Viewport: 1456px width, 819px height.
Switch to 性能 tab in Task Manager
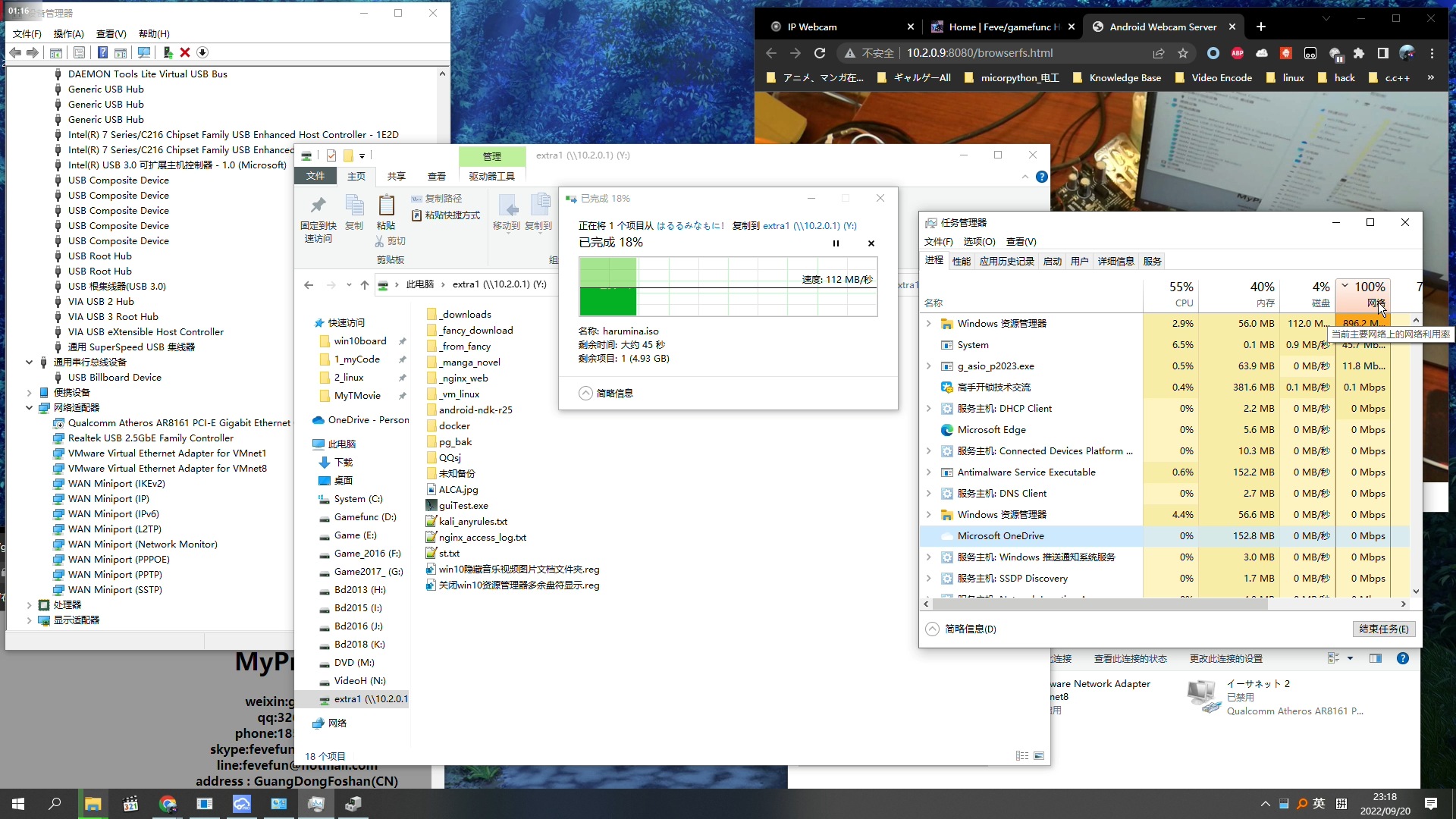[961, 261]
